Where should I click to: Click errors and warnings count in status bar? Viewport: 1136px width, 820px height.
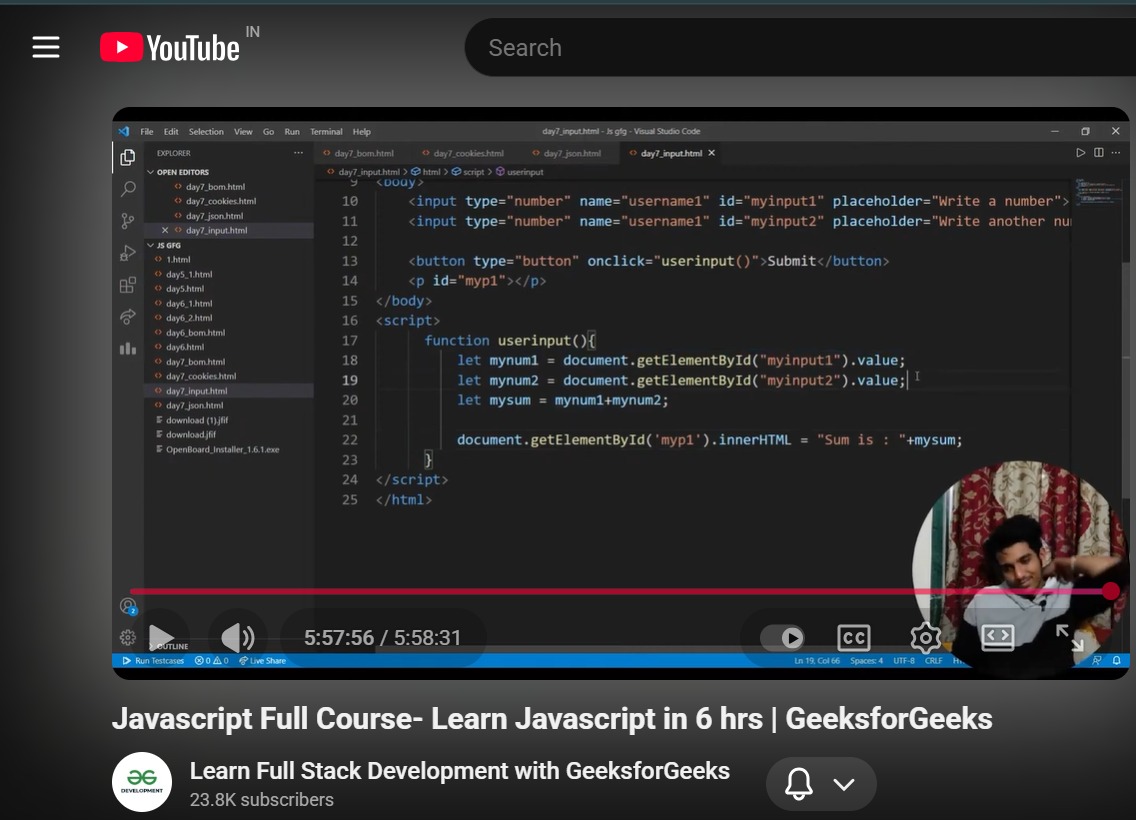tap(212, 661)
